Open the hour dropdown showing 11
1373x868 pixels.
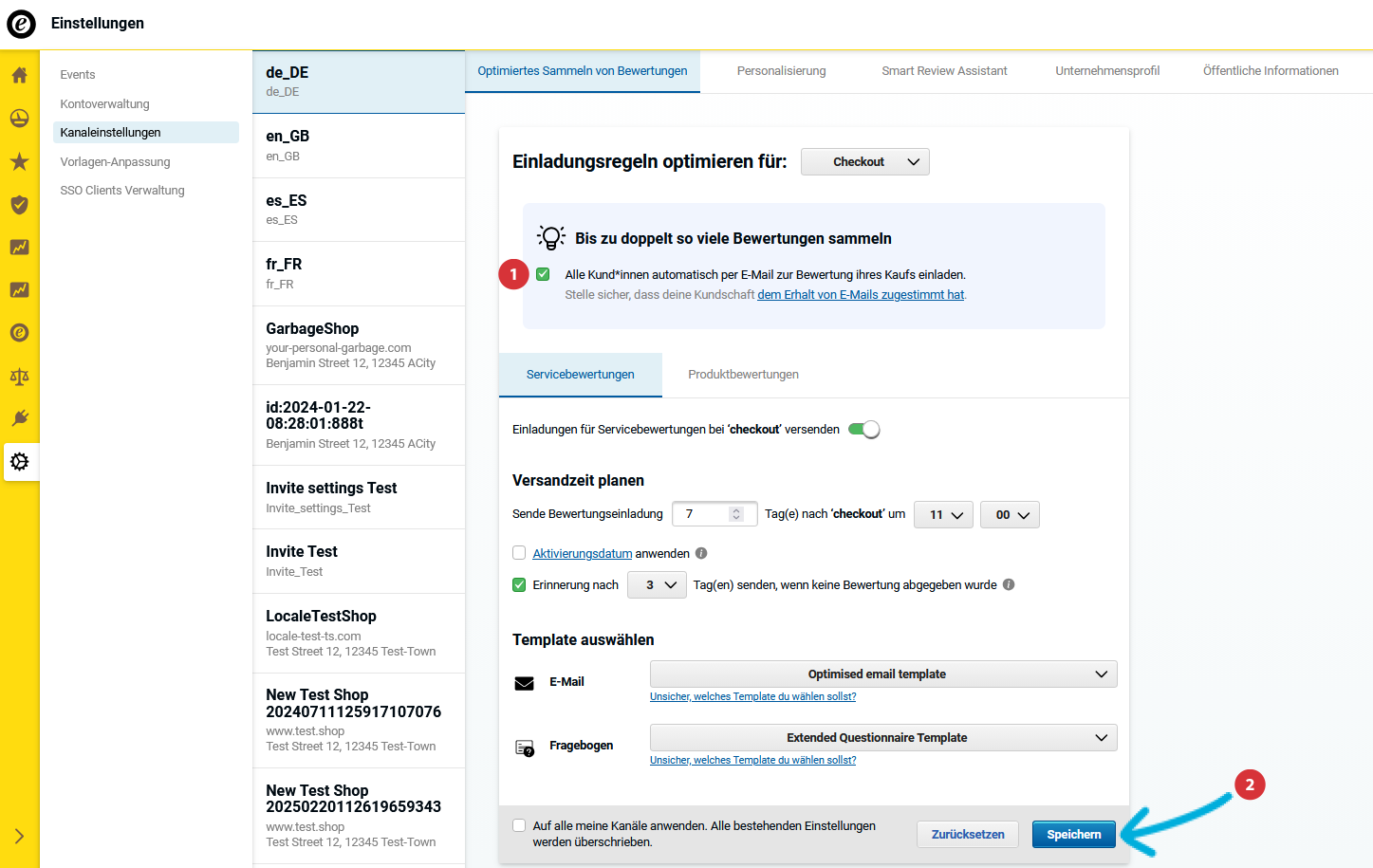tap(943, 514)
